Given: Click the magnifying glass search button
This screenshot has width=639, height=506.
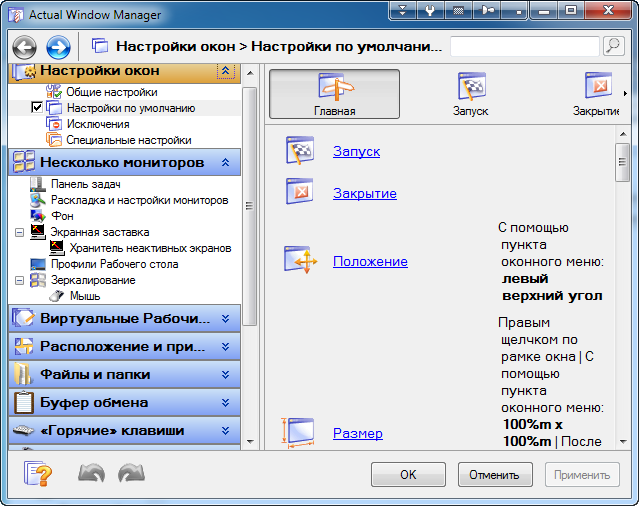Looking at the screenshot, I should point(614,46).
